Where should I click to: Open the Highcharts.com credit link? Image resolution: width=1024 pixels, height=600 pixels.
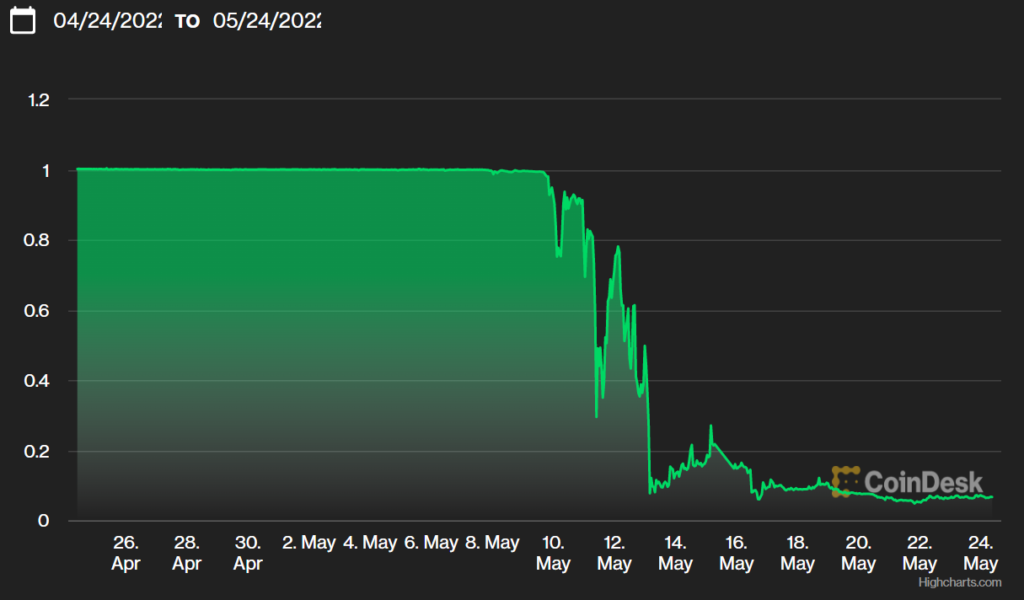pos(960,582)
